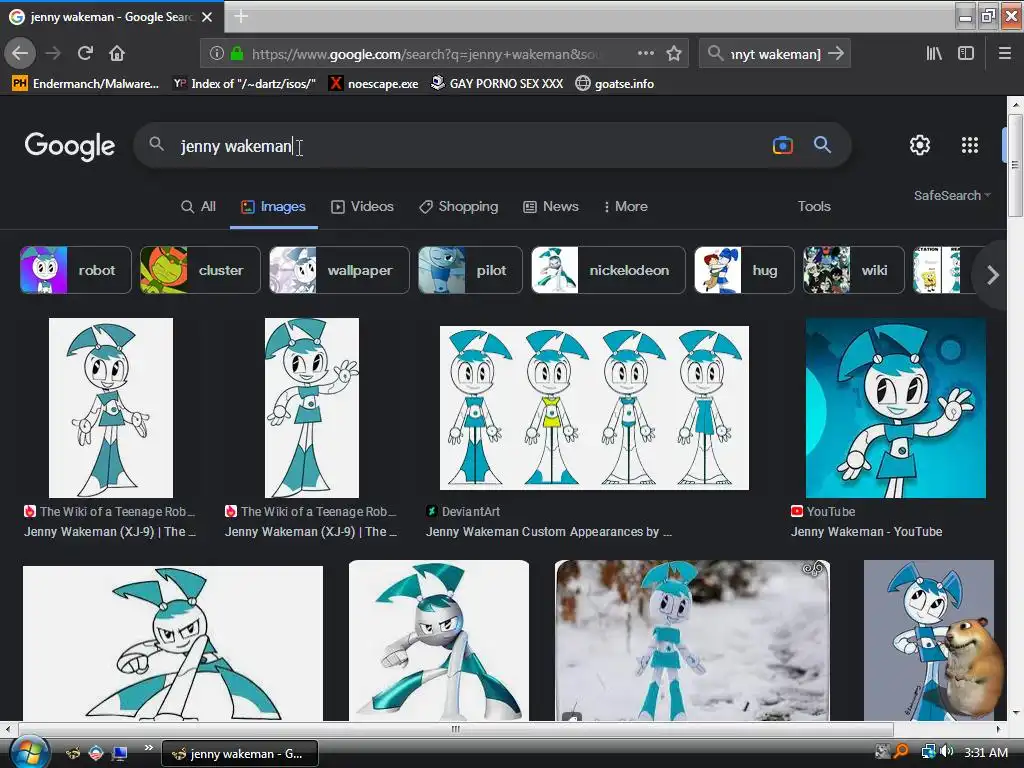Open Google quick settings gear
Image resolution: width=1024 pixels, height=768 pixels.
pos(920,145)
